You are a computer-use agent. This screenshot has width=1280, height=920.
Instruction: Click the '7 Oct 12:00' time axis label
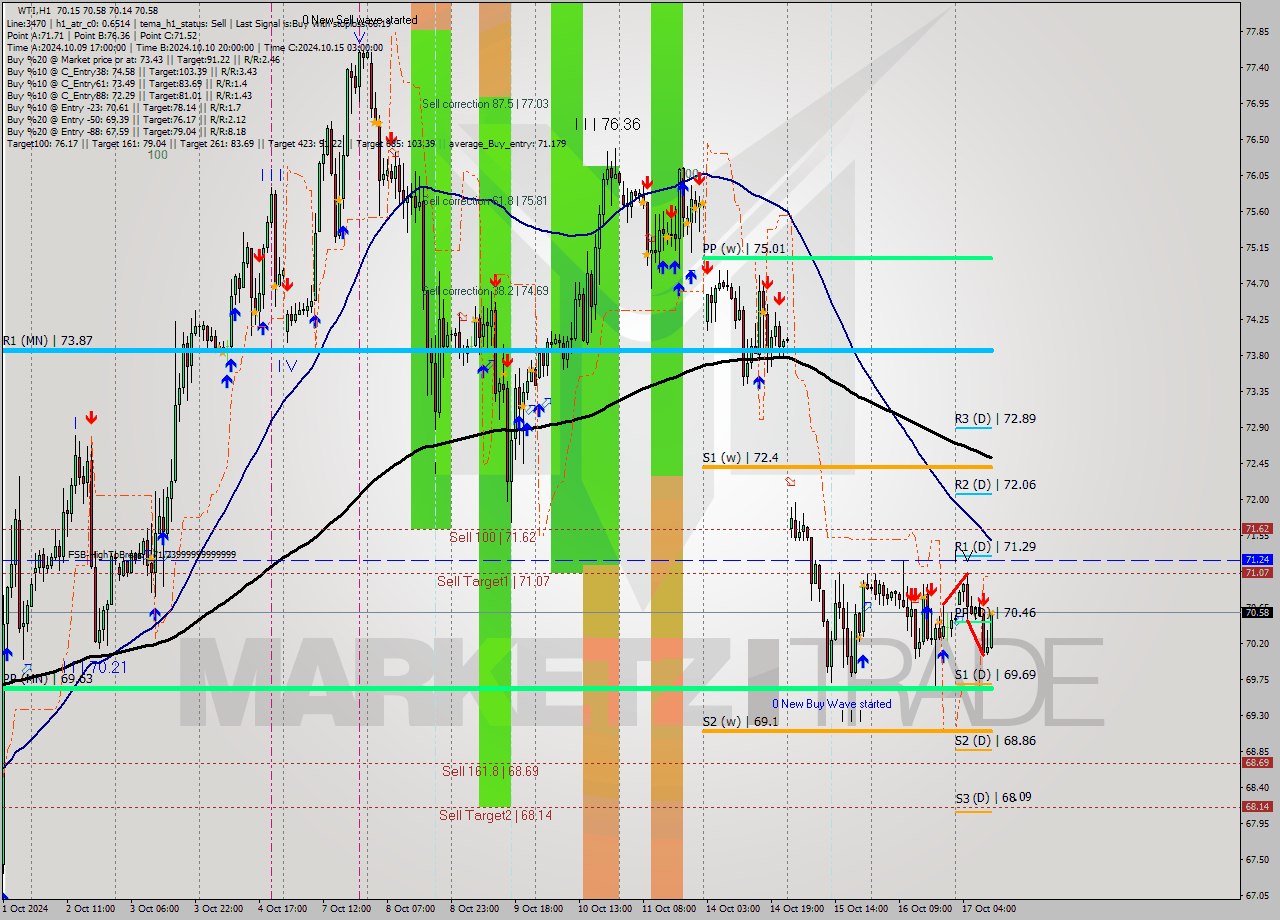point(346,909)
